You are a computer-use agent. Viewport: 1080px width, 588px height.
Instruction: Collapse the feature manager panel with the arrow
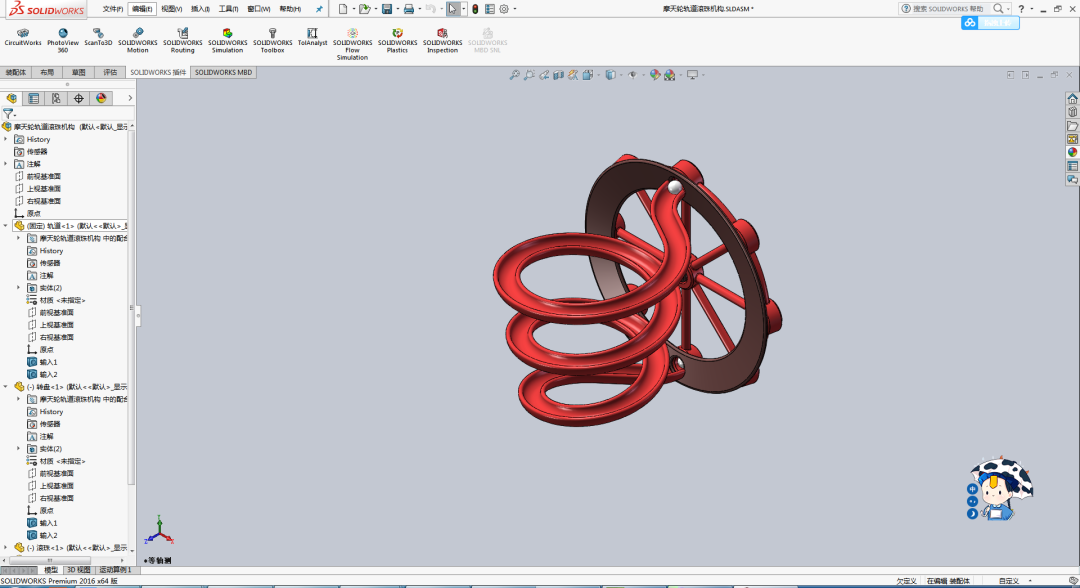point(128,98)
